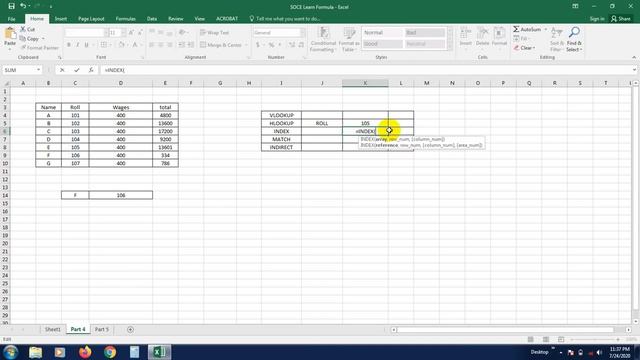Click the accounting dollar format icon
This screenshot has width=640, height=360.
pos(258,45)
